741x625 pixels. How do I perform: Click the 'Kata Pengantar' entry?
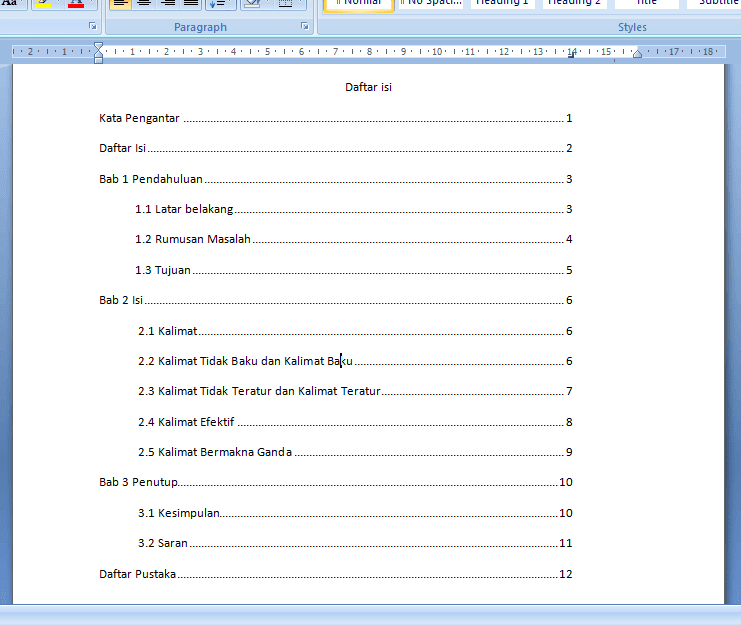tap(139, 118)
